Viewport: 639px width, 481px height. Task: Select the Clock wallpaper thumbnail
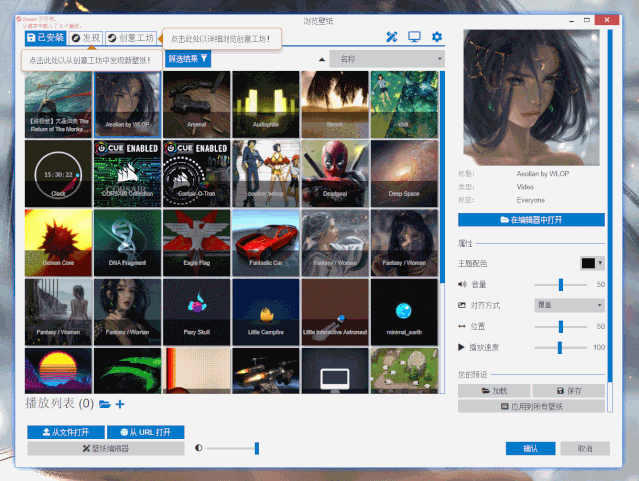(x=58, y=174)
